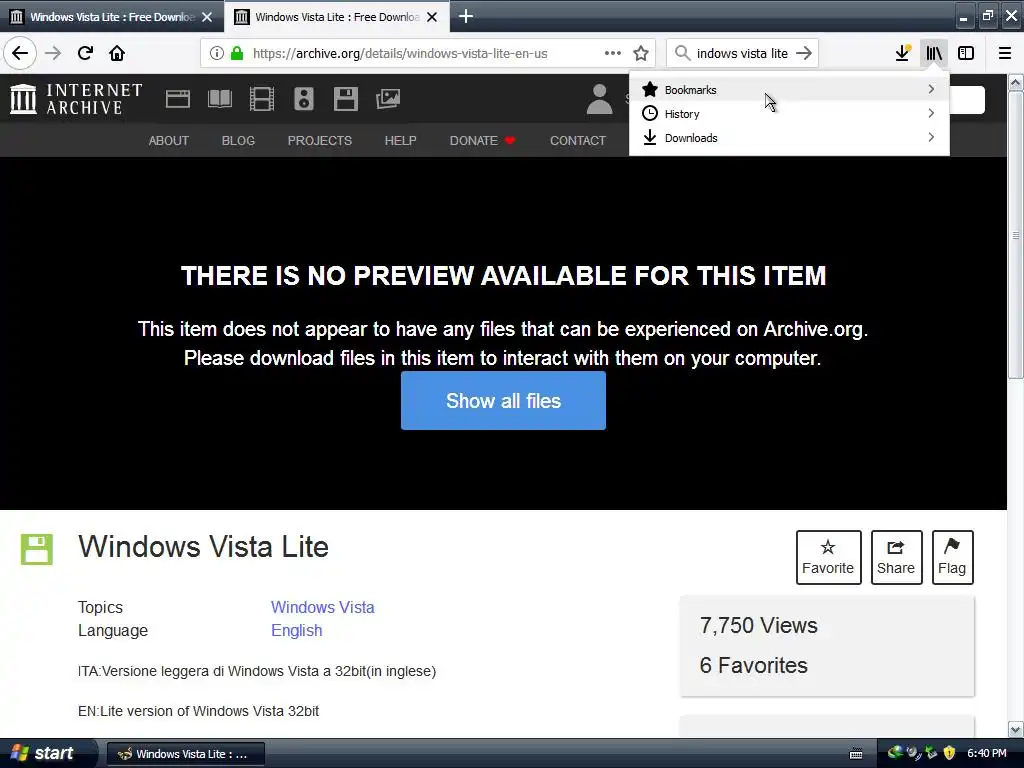Open the Video film strip icon
Image resolution: width=1024 pixels, height=768 pixels.
point(262,99)
